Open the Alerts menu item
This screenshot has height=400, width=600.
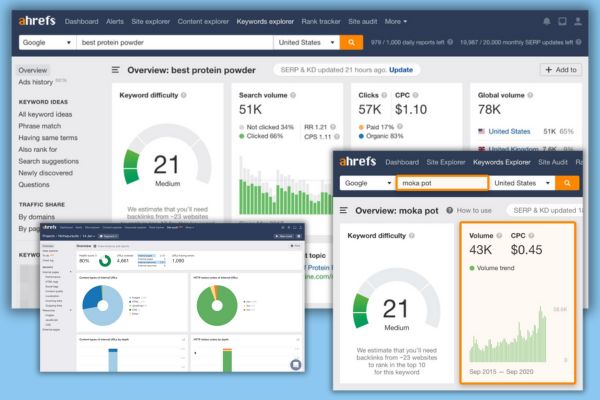tap(115, 21)
